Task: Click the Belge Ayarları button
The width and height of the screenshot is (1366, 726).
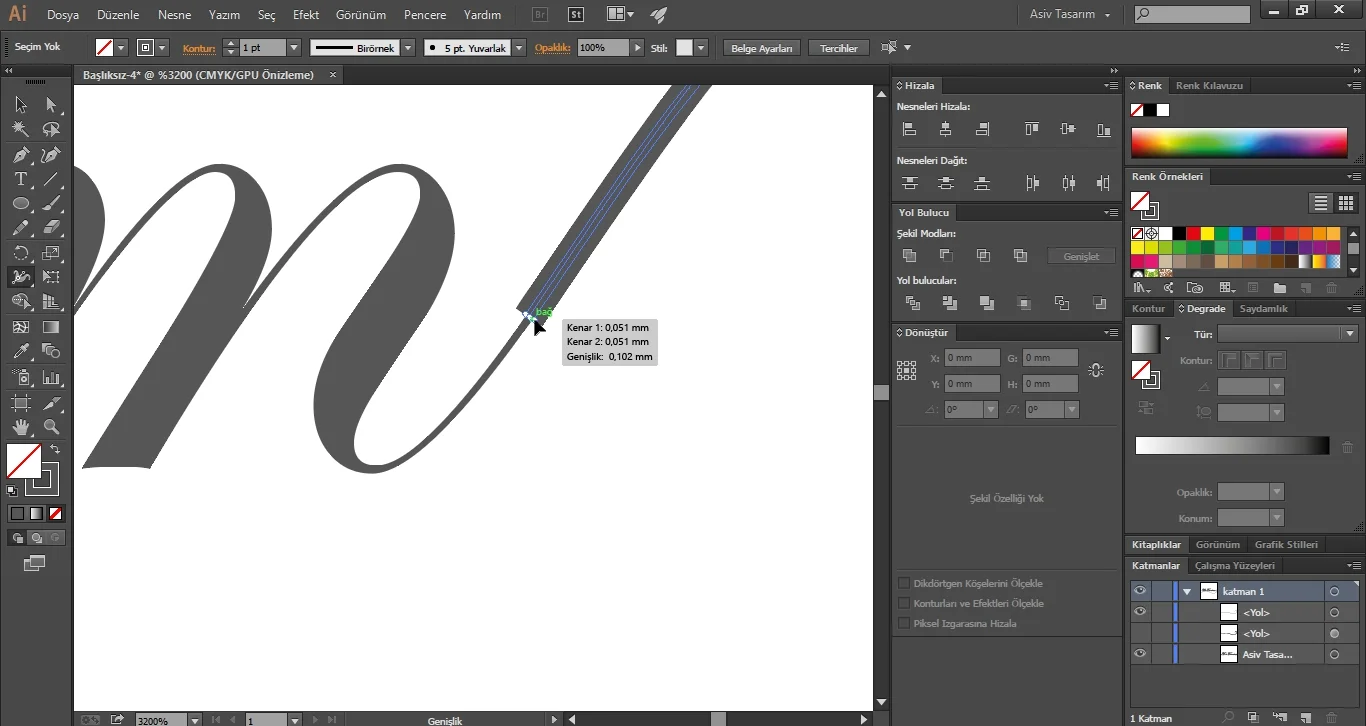Action: click(x=762, y=48)
